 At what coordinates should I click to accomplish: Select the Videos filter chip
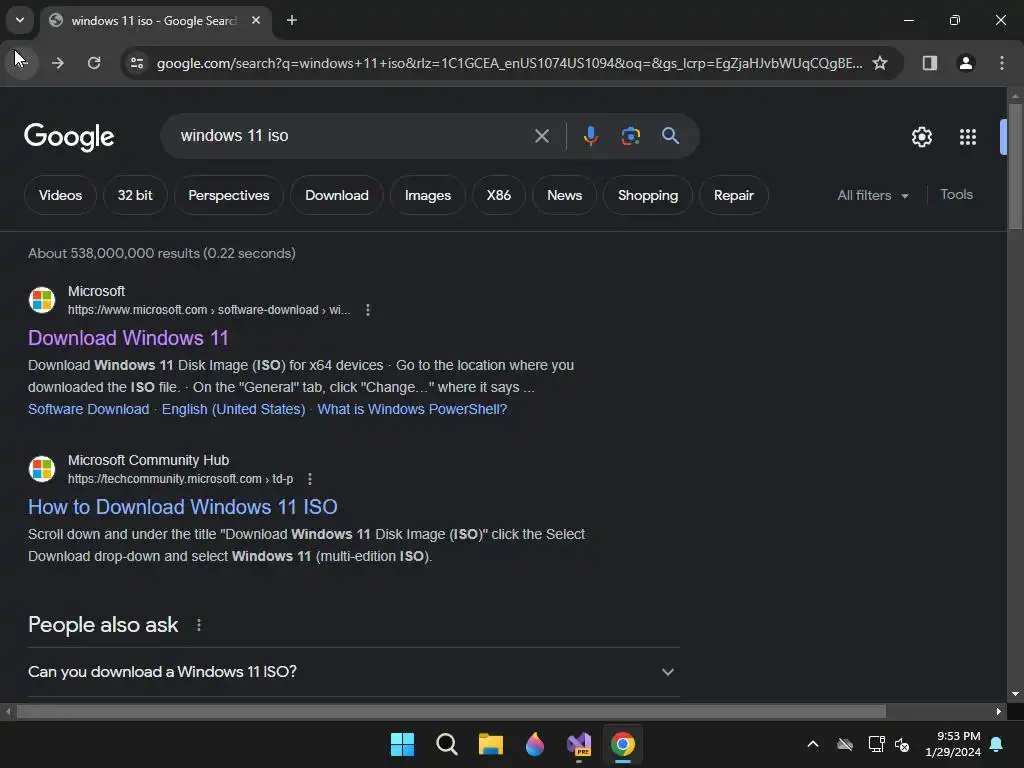[x=60, y=195]
